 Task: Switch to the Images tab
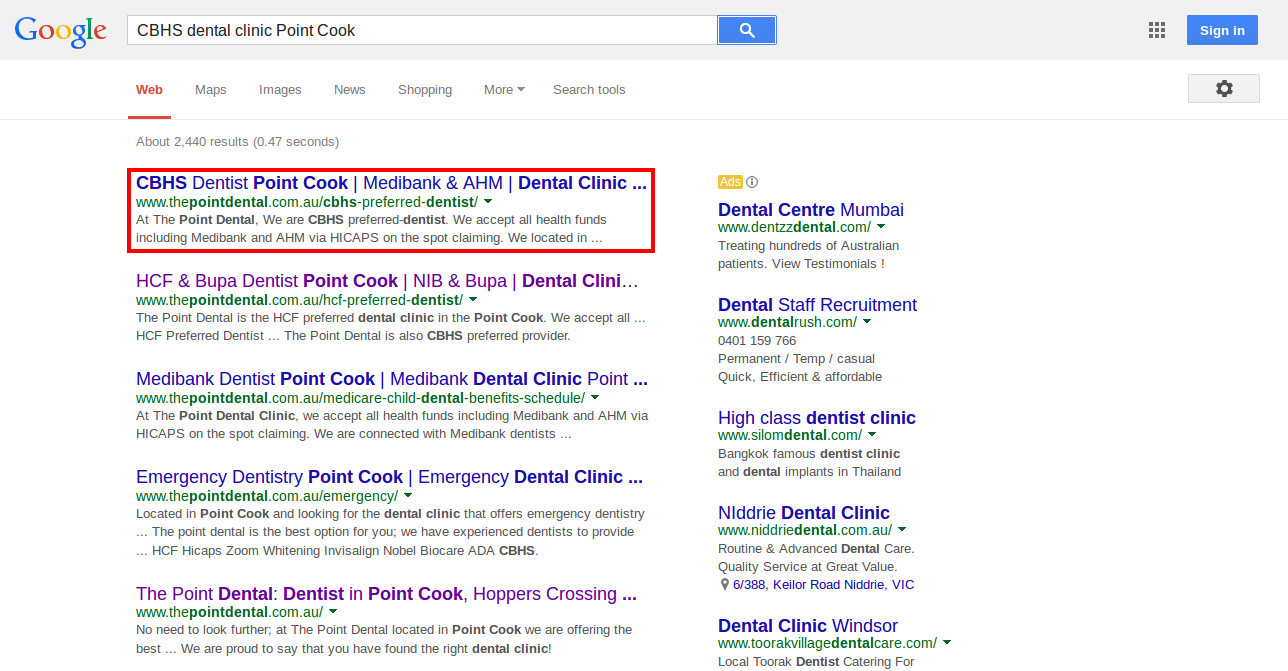[x=280, y=89]
